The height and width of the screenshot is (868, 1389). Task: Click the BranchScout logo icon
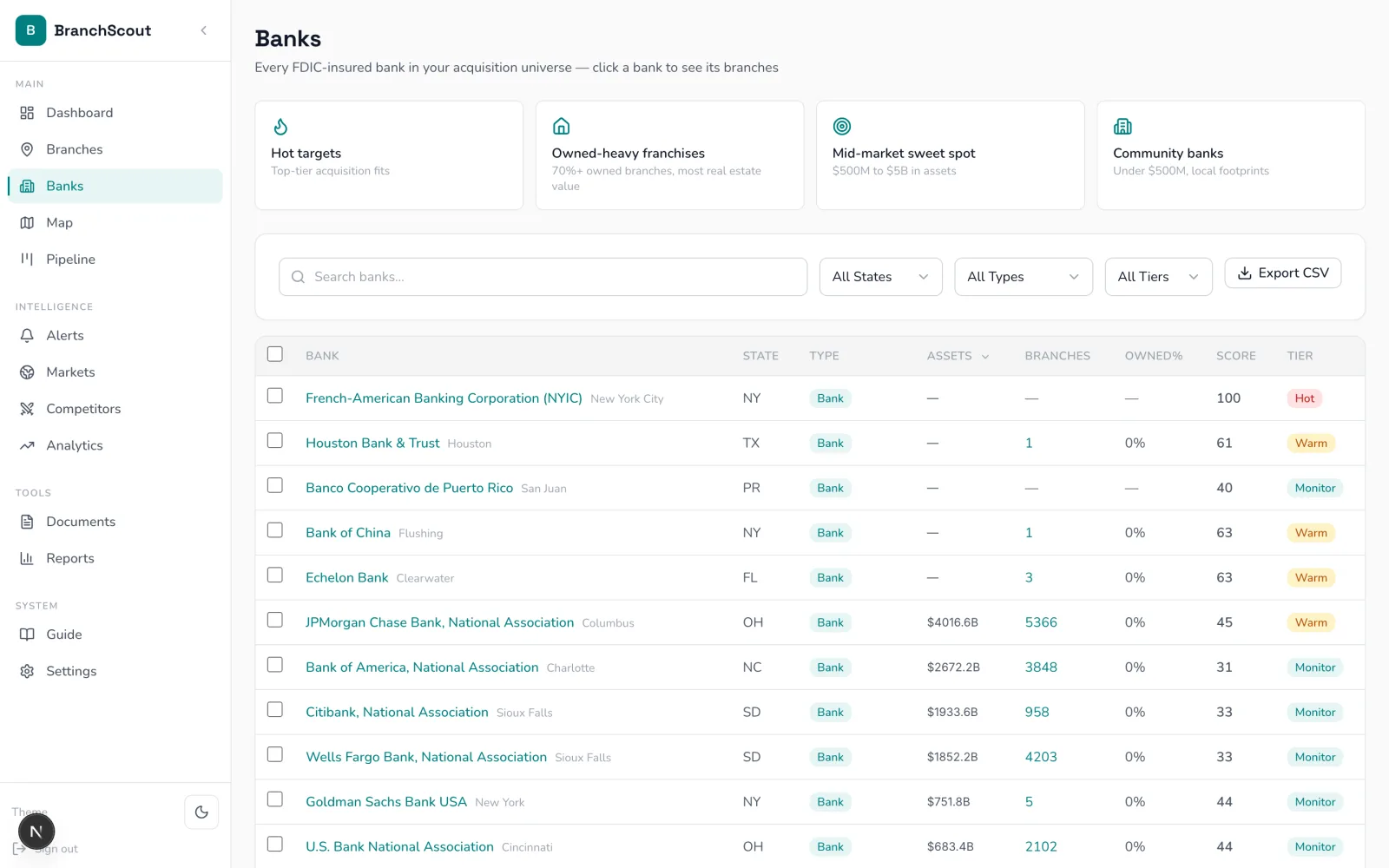click(x=30, y=30)
